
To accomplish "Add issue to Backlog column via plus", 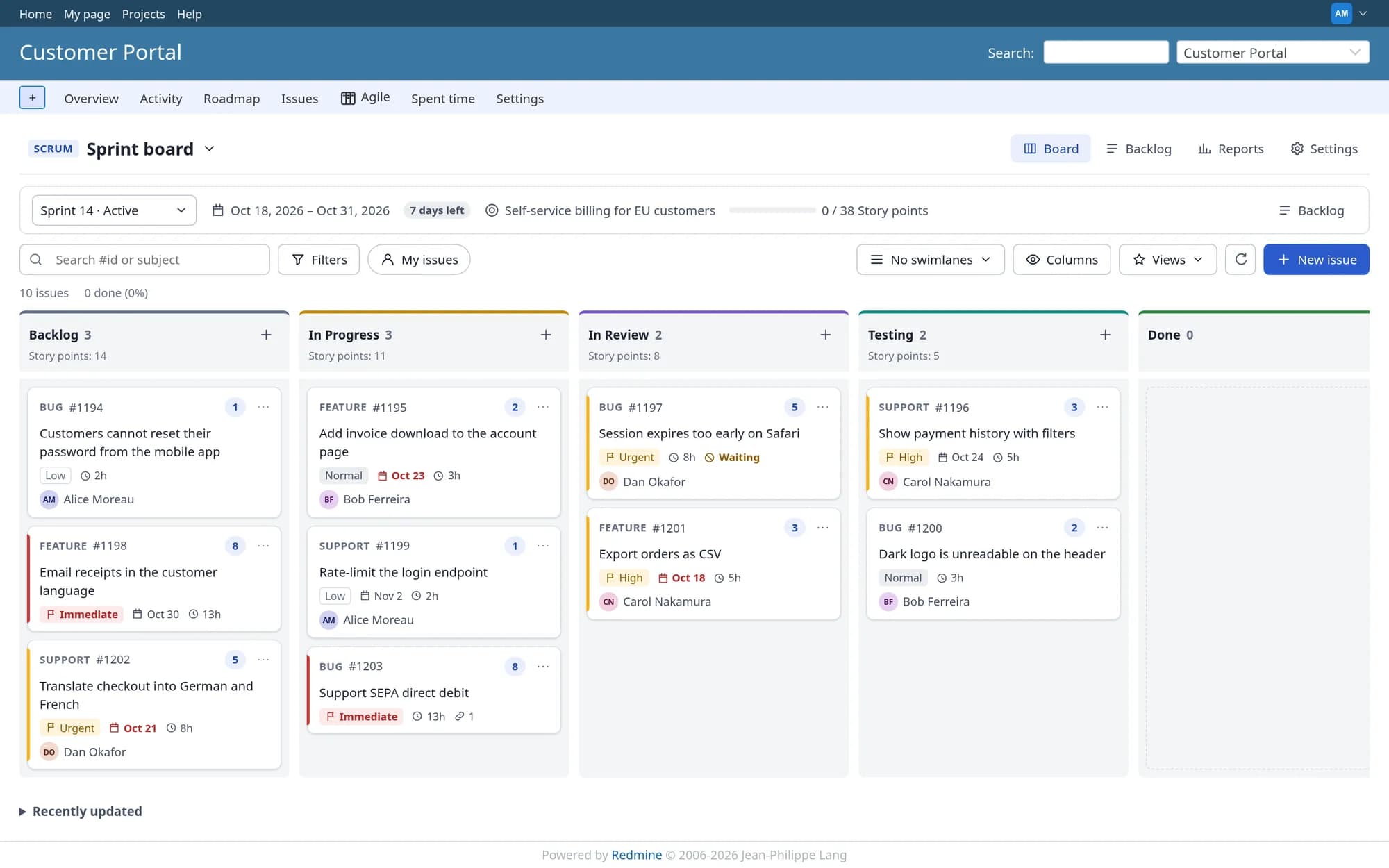I will [266, 335].
